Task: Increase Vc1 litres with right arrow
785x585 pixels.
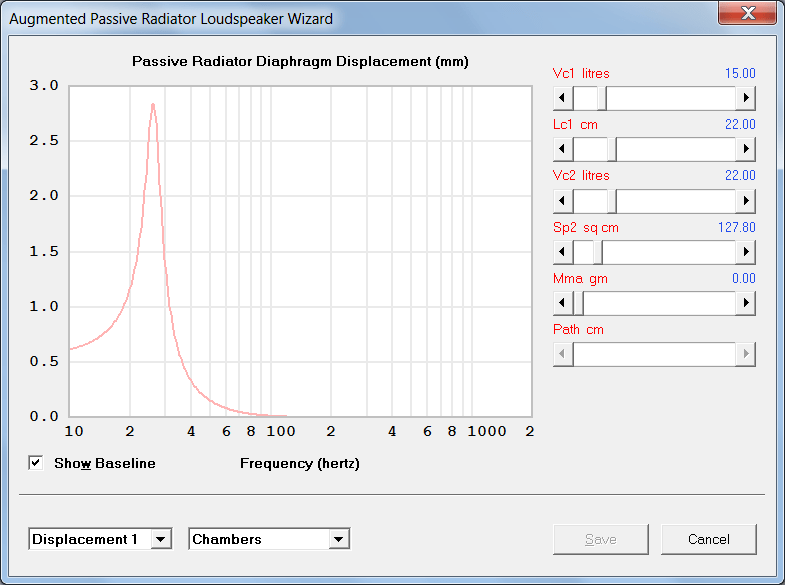Action: coord(745,98)
